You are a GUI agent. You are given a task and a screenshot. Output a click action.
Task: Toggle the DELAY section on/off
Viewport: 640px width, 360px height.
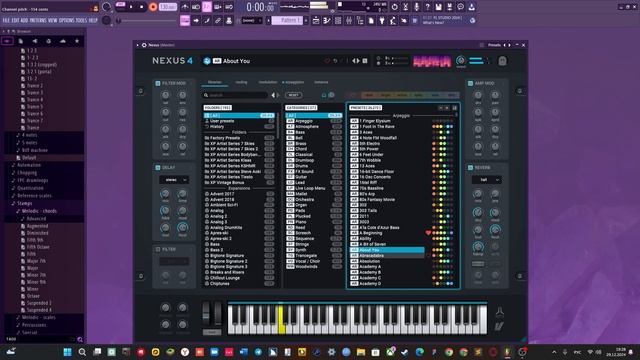point(158,167)
